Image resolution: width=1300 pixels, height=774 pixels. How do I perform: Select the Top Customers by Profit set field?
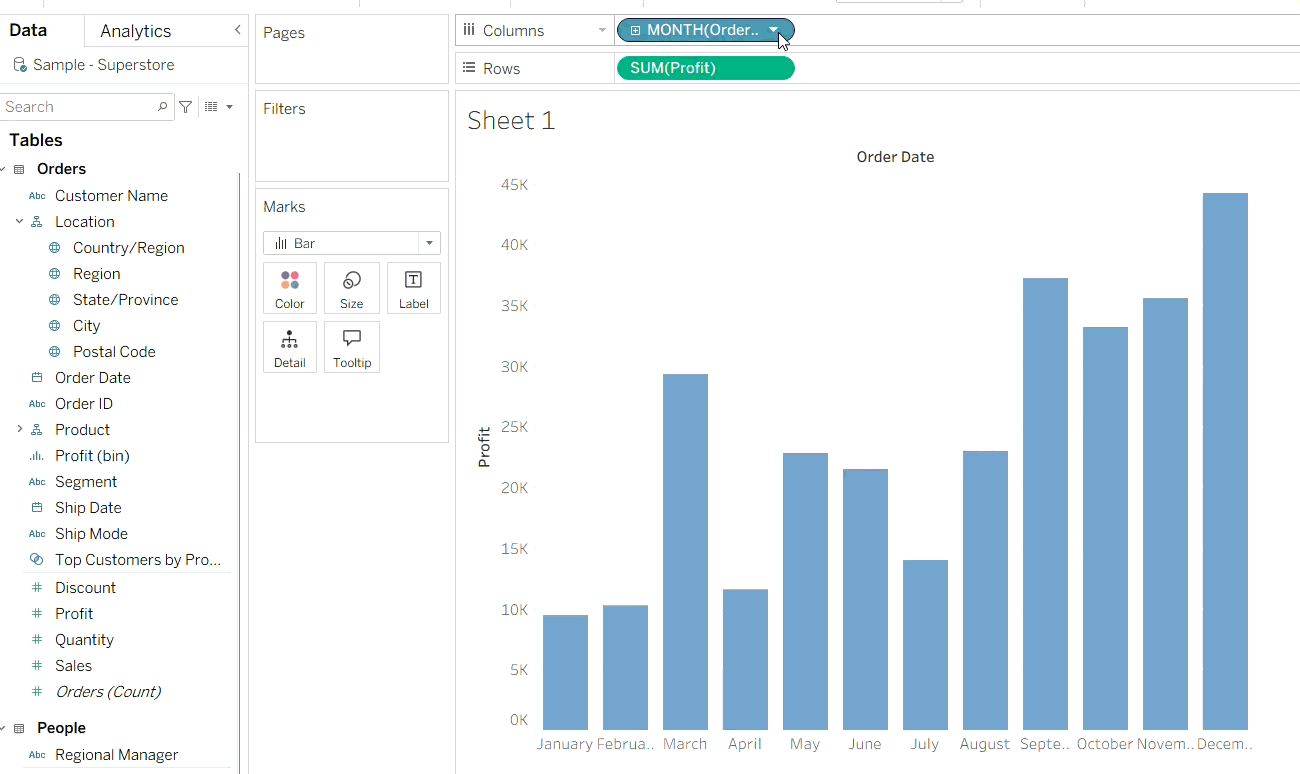[137, 560]
